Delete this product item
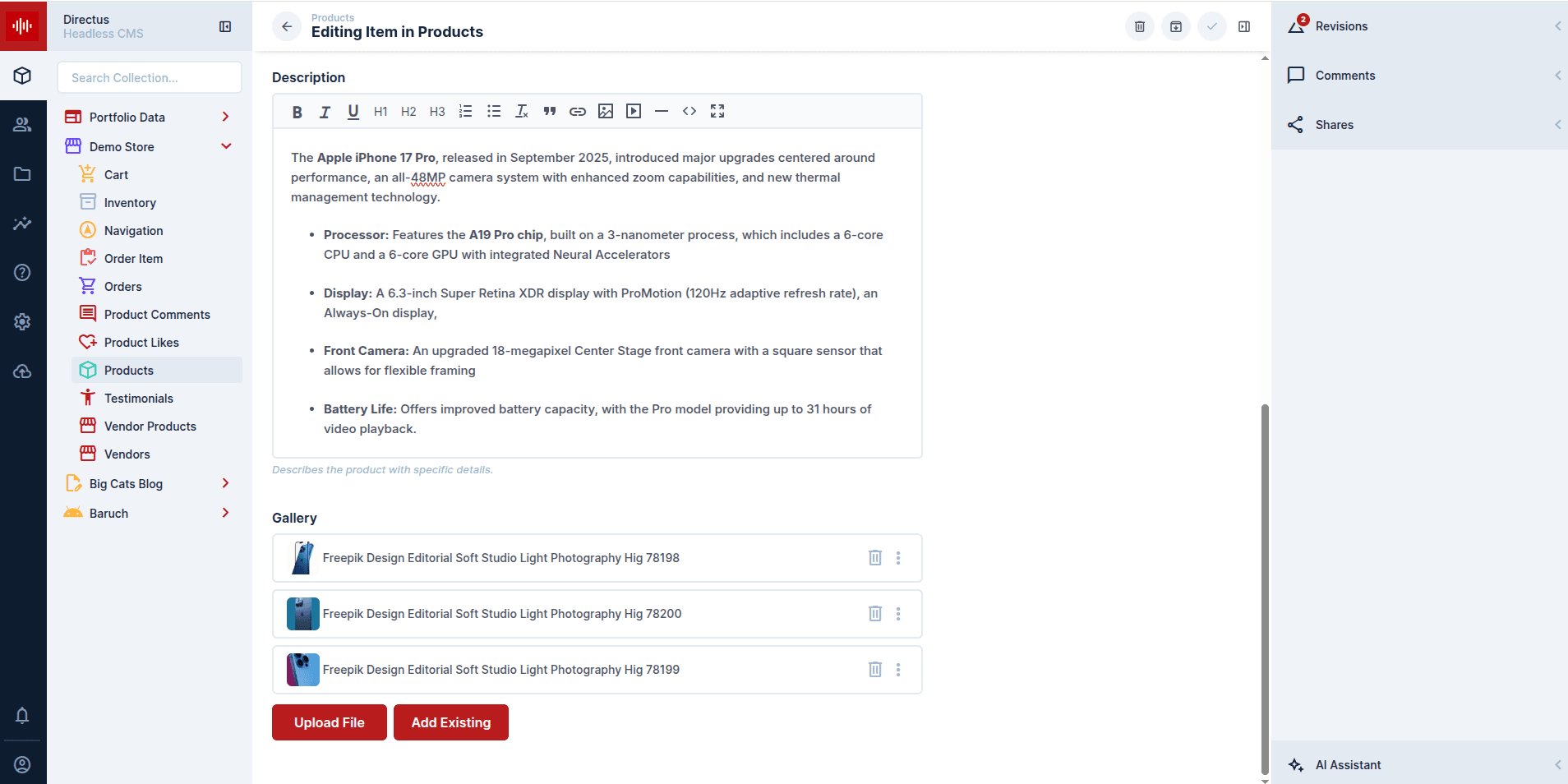Screen dimensions: 1568x784 click(1140, 26)
